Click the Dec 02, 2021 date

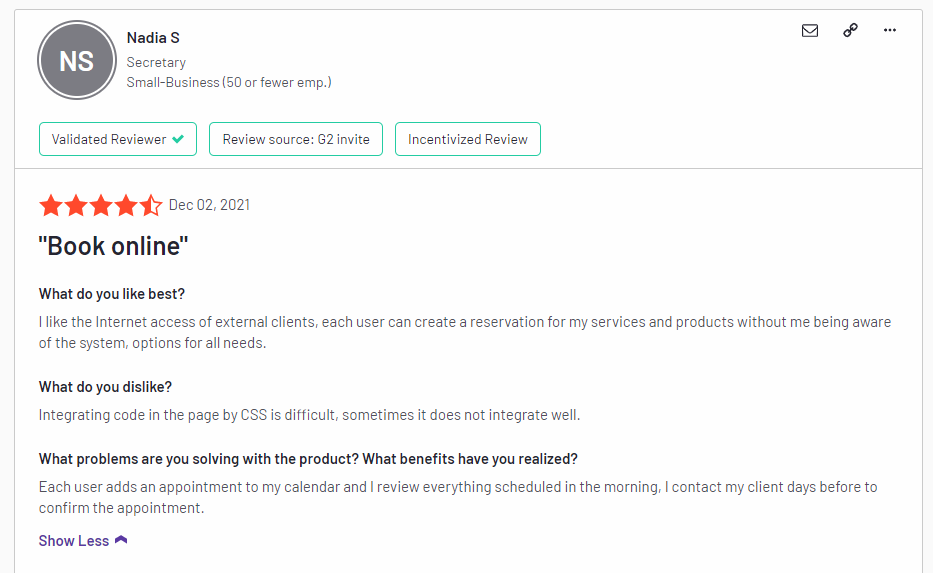[209, 205]
